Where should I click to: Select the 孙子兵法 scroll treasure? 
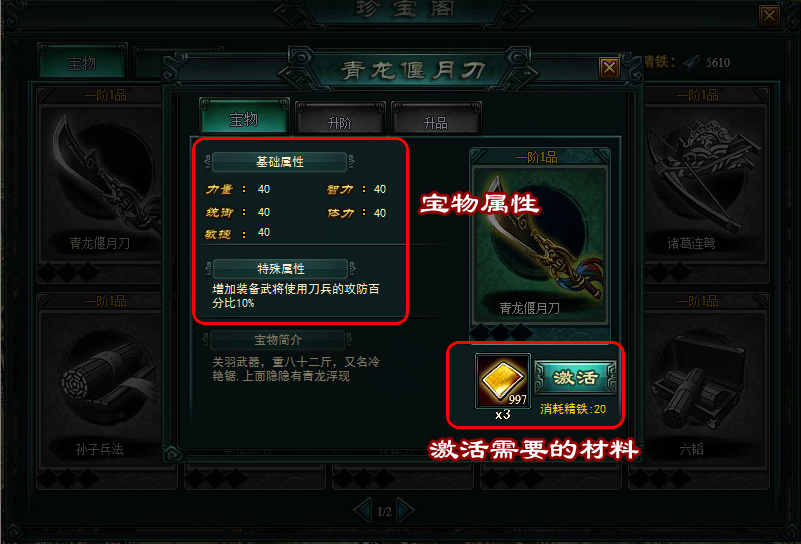100,384
